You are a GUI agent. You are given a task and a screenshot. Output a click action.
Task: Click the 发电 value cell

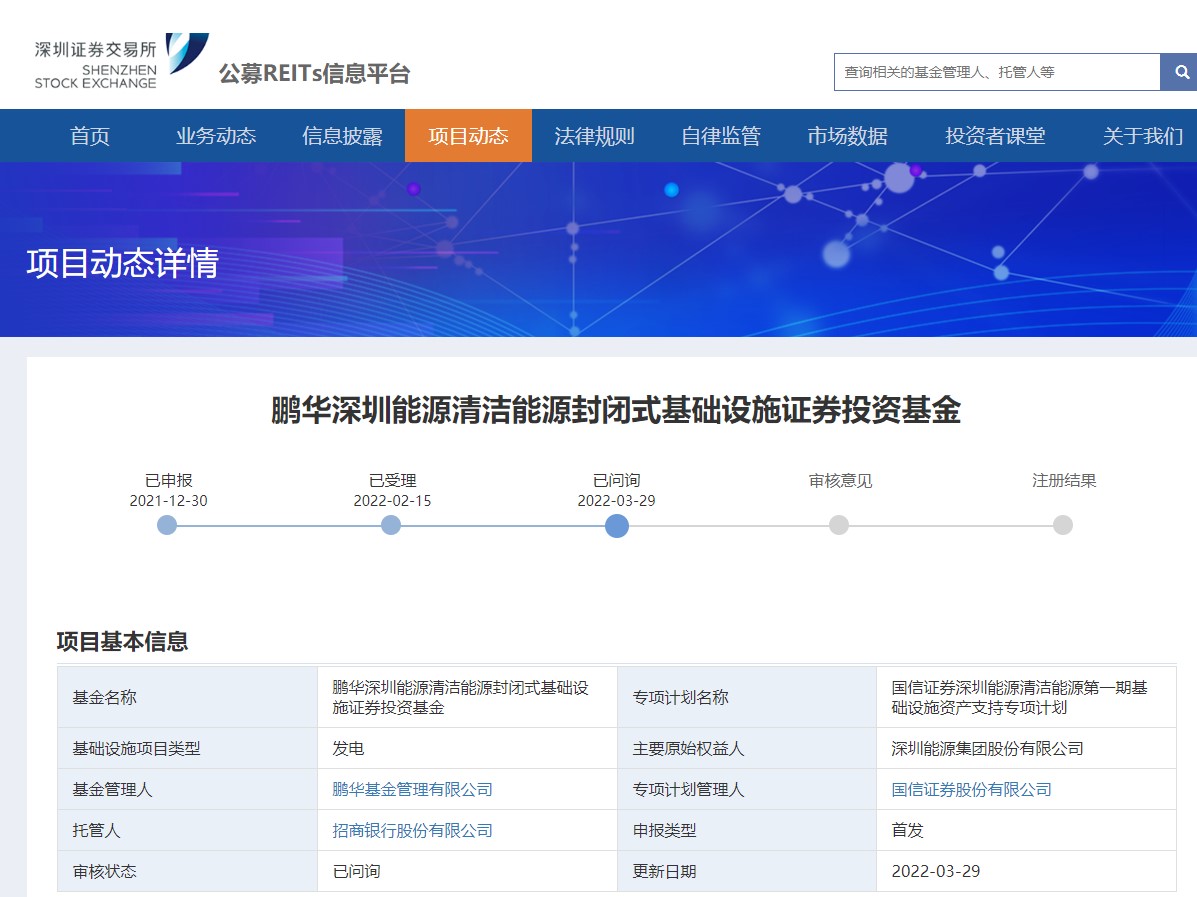pyautogui.click(x=467, y=748)
